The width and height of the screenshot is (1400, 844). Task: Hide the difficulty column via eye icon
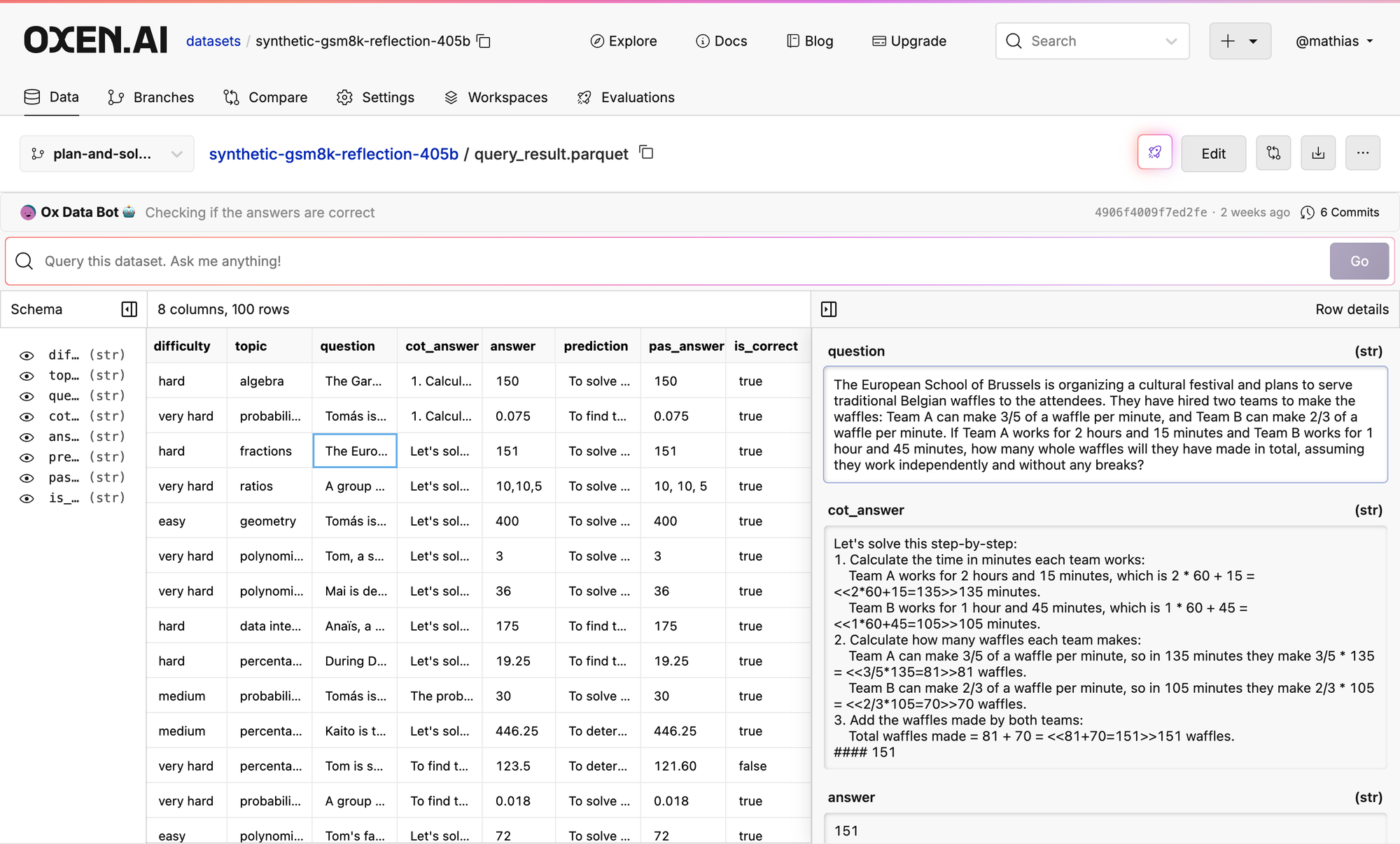coord(27,356)
